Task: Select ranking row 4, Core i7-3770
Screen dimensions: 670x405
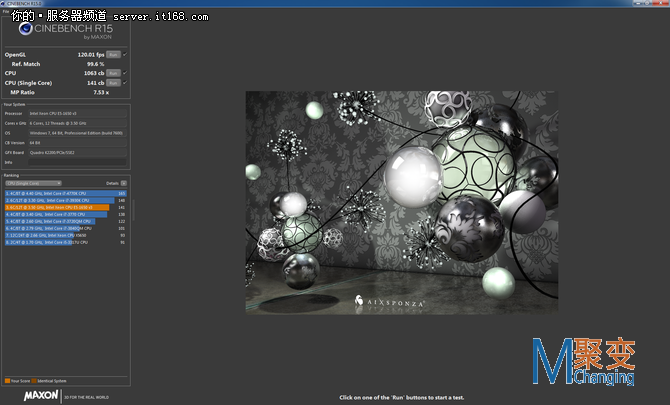Action: coord(66,214)
